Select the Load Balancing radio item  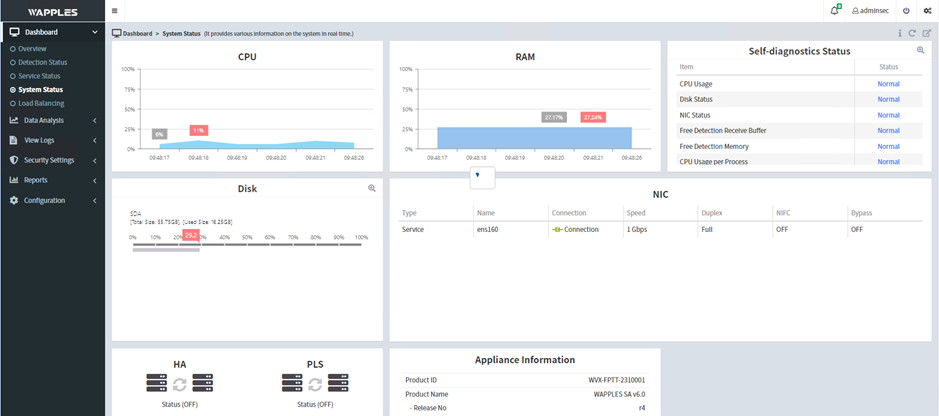click(x=41, y=103)
